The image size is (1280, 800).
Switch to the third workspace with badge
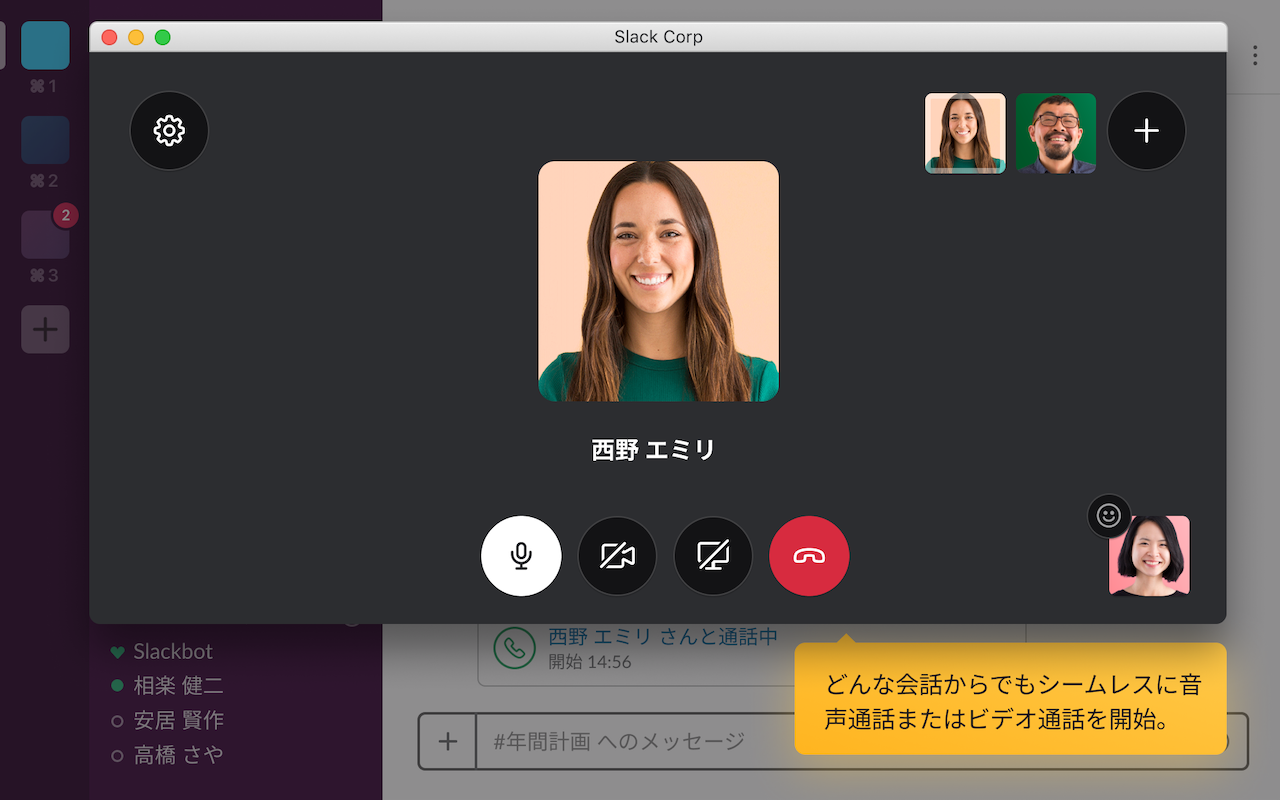click(45, 235)
